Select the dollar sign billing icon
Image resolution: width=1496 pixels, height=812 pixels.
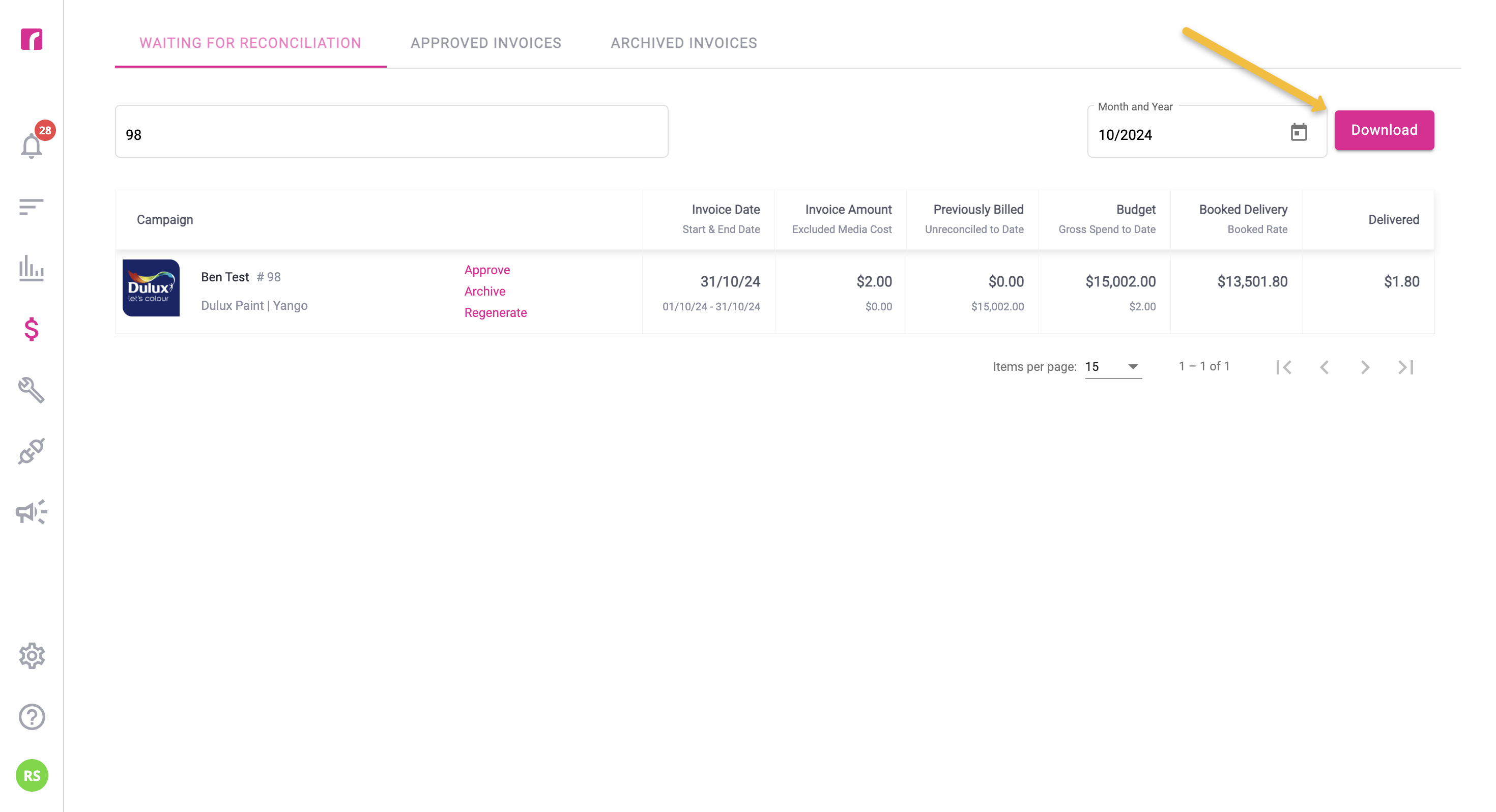pos(32,329)
